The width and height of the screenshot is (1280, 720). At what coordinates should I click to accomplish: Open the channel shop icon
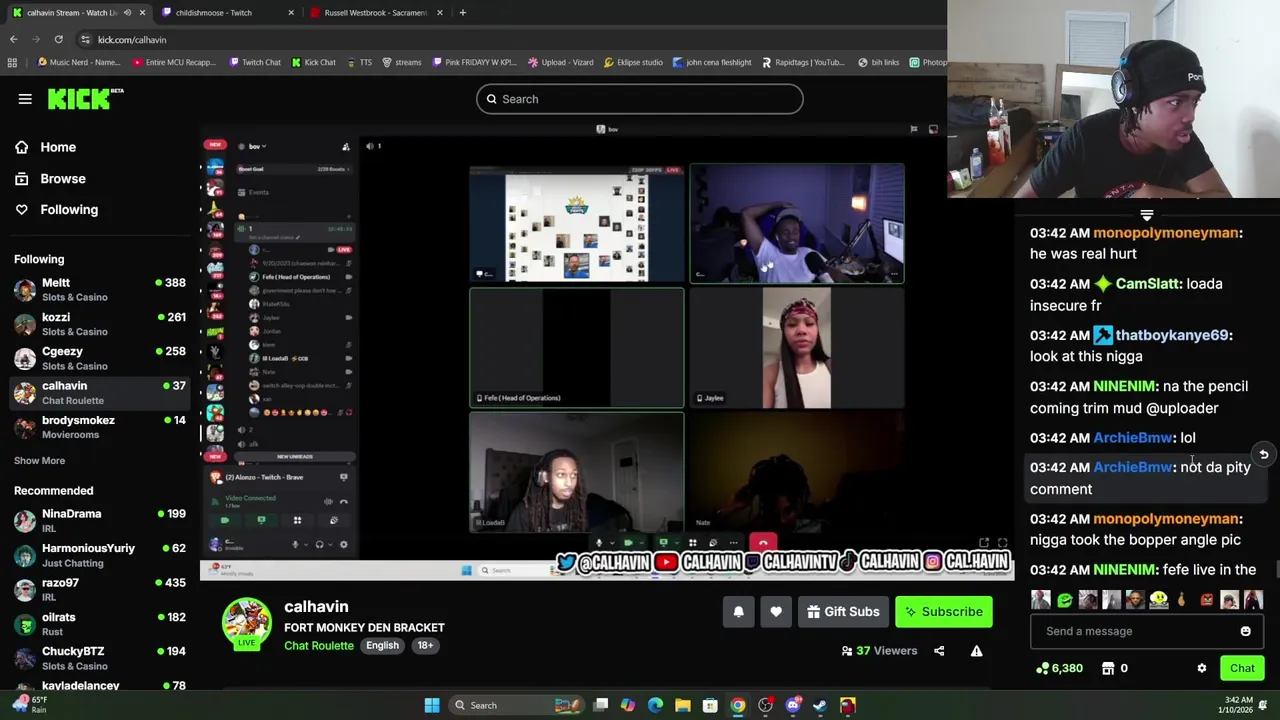click(1108, 668)
